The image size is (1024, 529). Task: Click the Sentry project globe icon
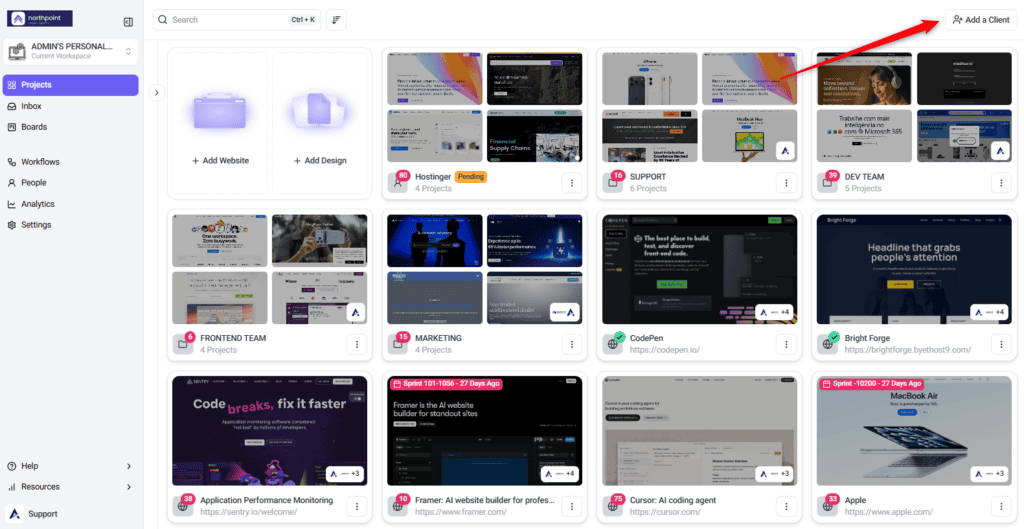point(182,505)
